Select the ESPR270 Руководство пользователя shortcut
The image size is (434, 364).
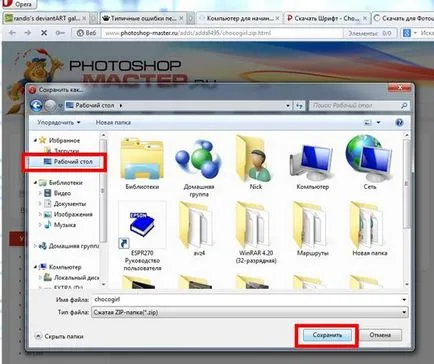click(x=142, y=236)
